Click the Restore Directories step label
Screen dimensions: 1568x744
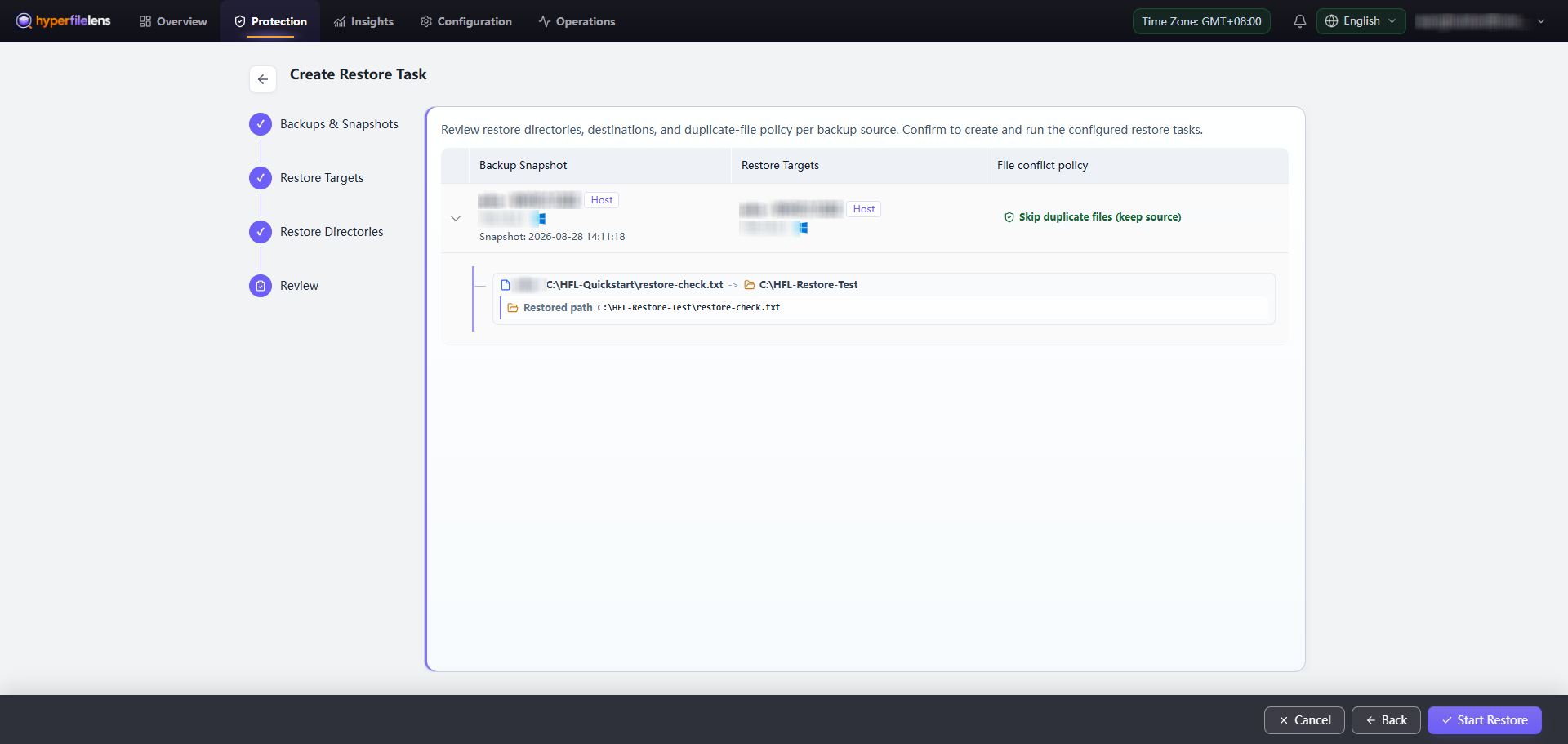[x=332, y=232]
